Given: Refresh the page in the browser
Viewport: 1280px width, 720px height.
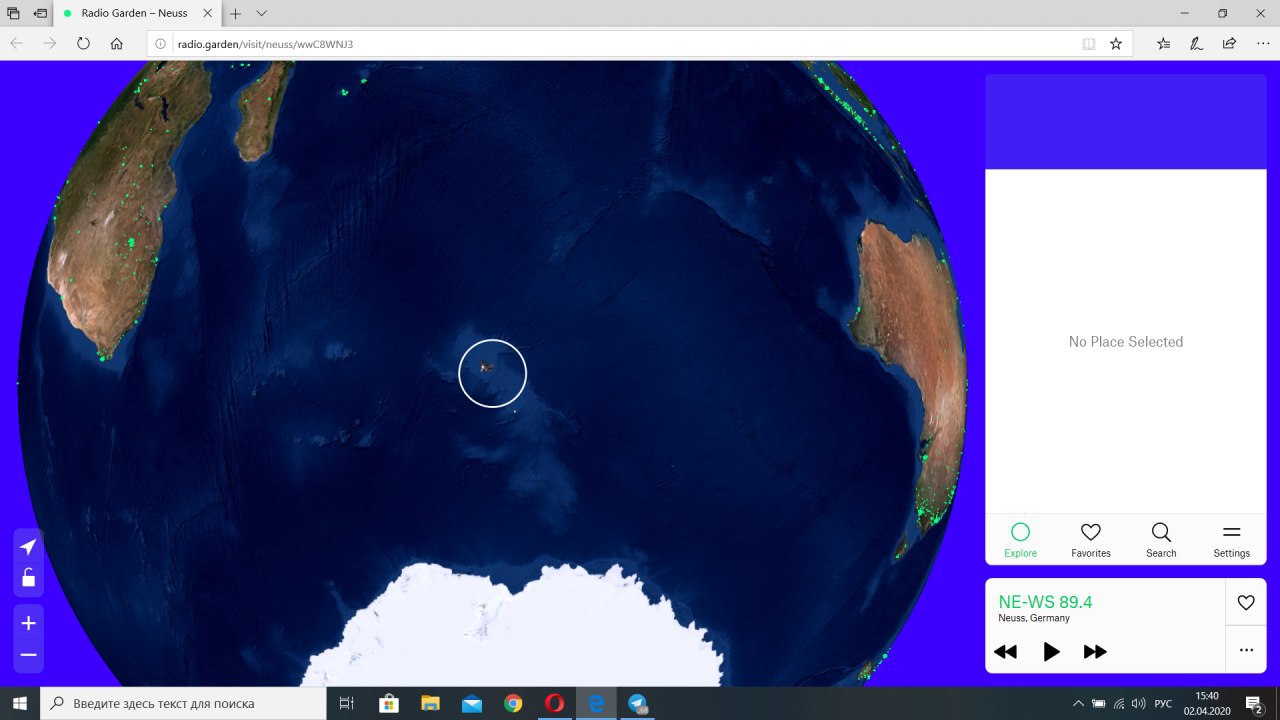Looking at the screenshot, I should [83, 44].
